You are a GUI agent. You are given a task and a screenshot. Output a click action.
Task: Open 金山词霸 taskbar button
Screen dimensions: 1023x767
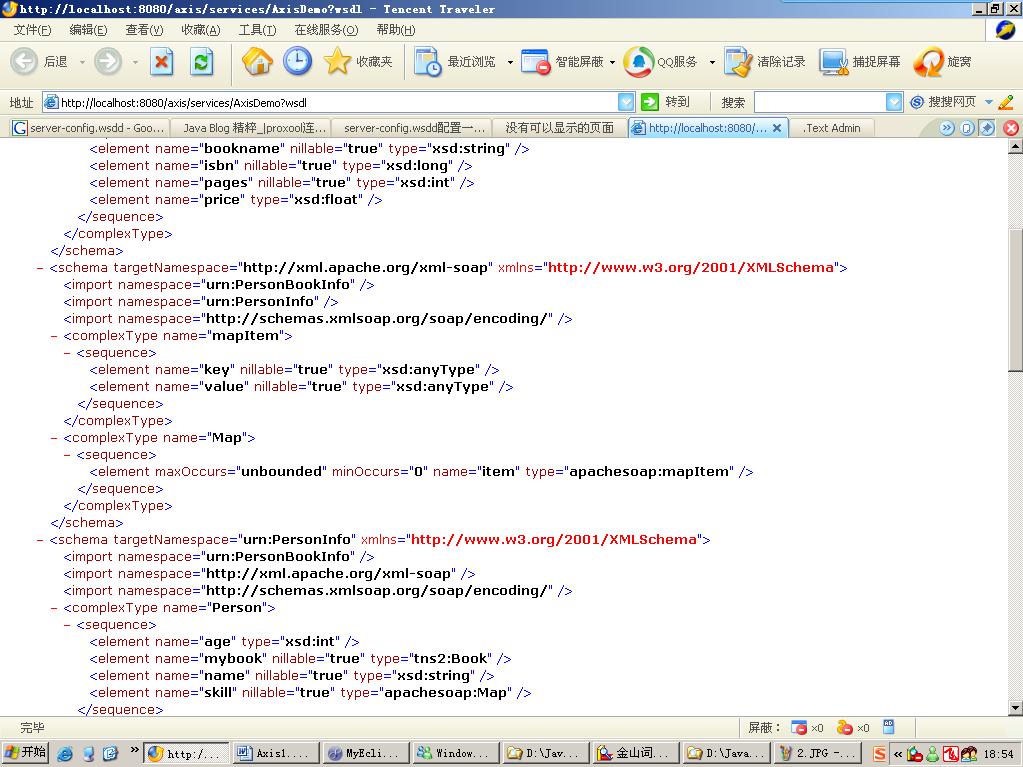[x=636, y=753]
